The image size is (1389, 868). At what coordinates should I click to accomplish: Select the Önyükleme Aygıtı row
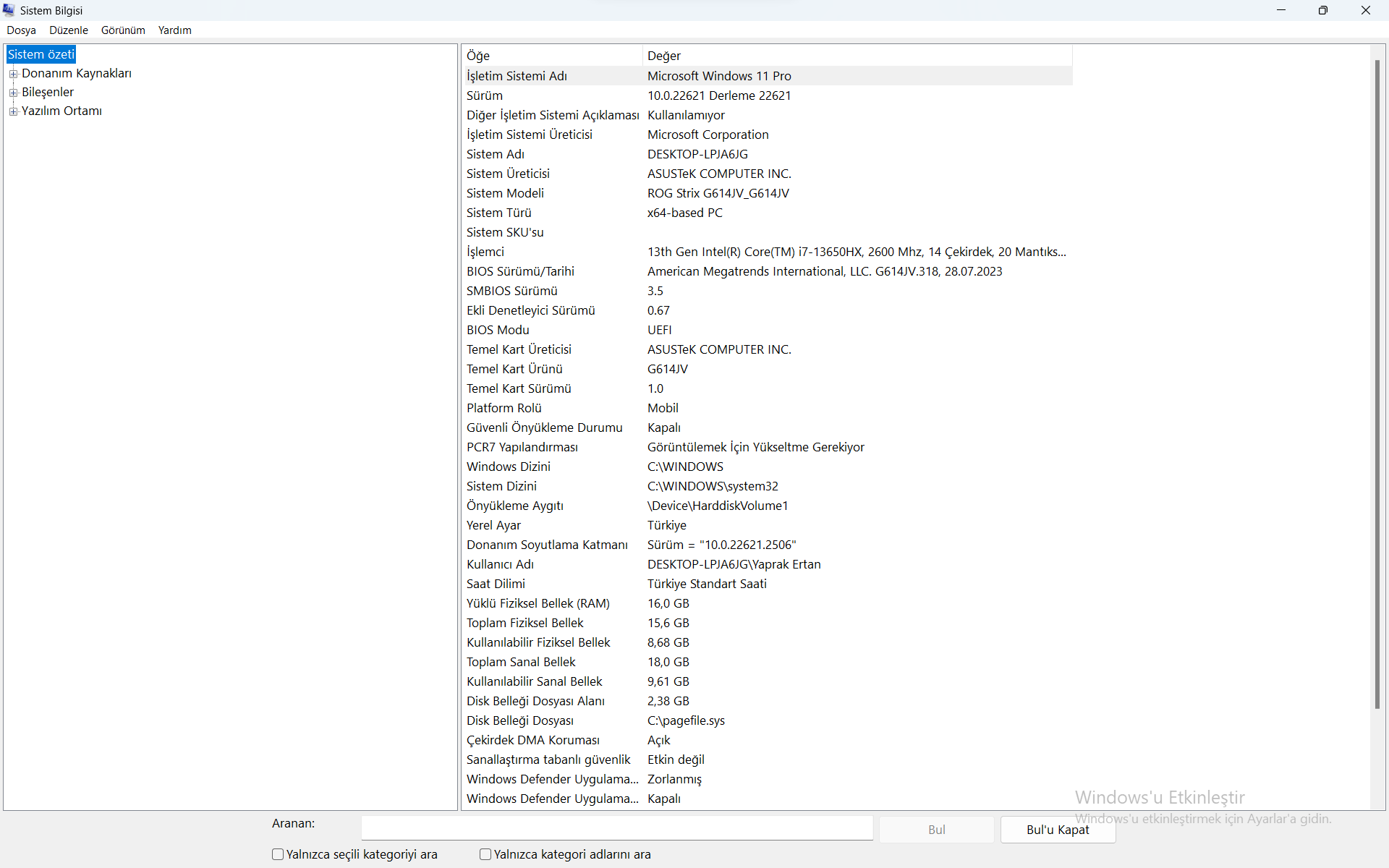point(768,506)
